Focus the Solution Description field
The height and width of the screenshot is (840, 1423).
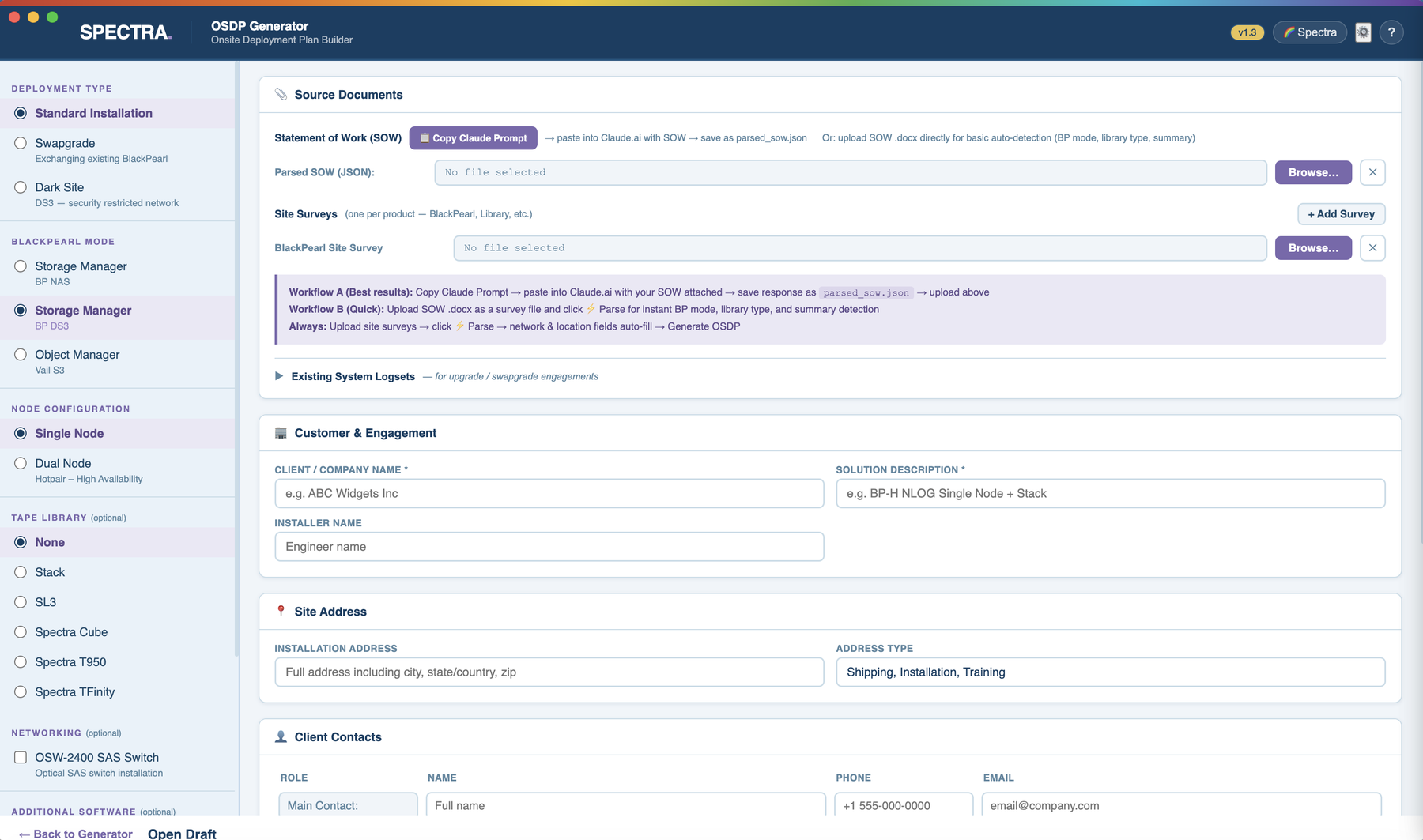[1111, 493]
